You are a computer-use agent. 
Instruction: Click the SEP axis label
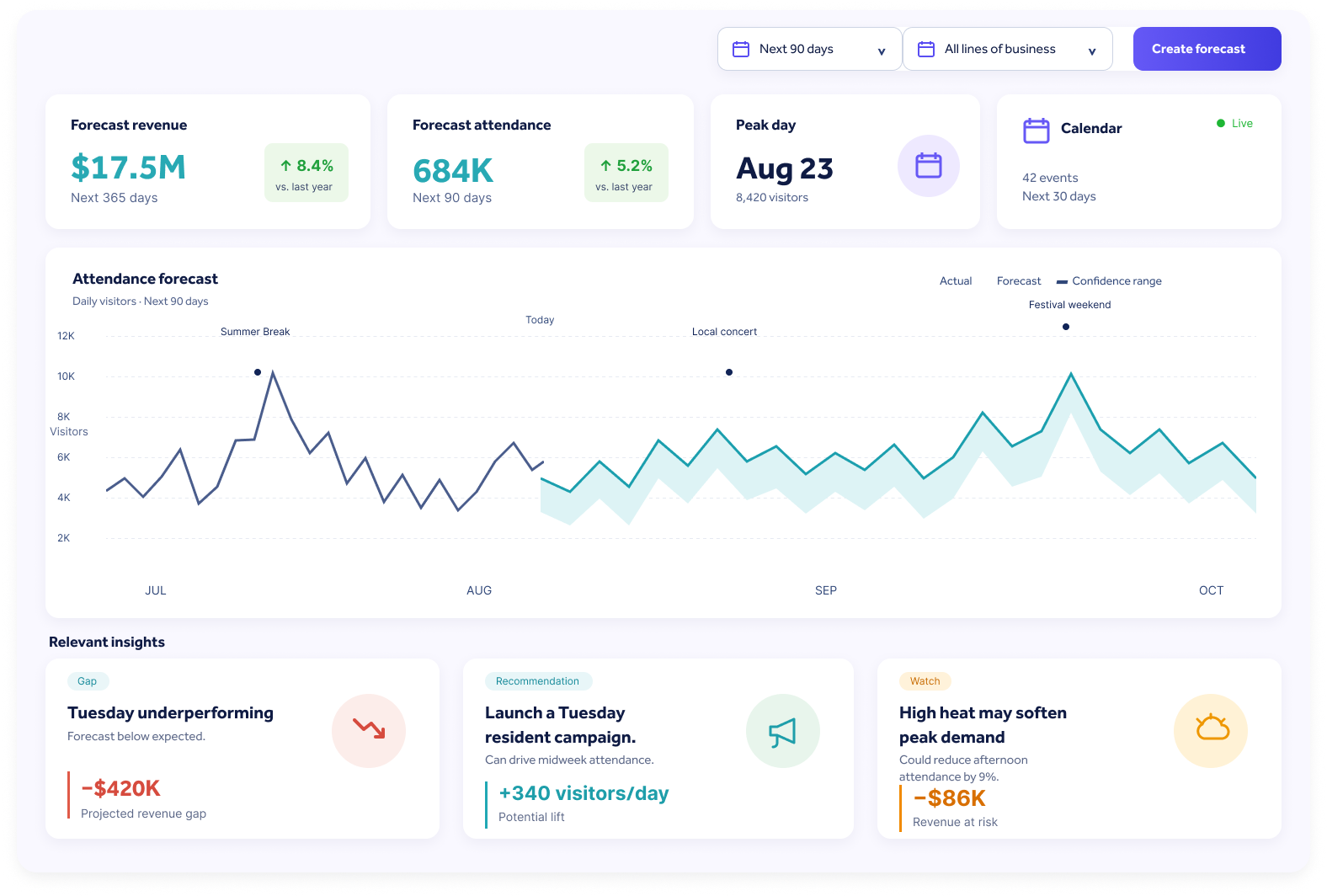pyautogui.click(x=826, y=590)
